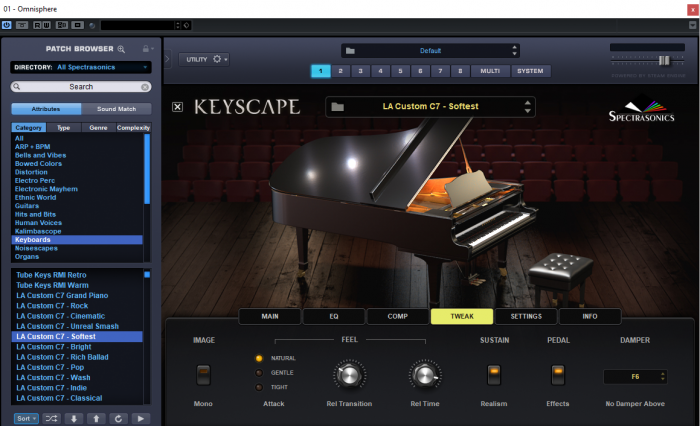This screenshot has height=426, width=700.
Task: Toggle plugin power button in host toolbar
Action: 7,25
